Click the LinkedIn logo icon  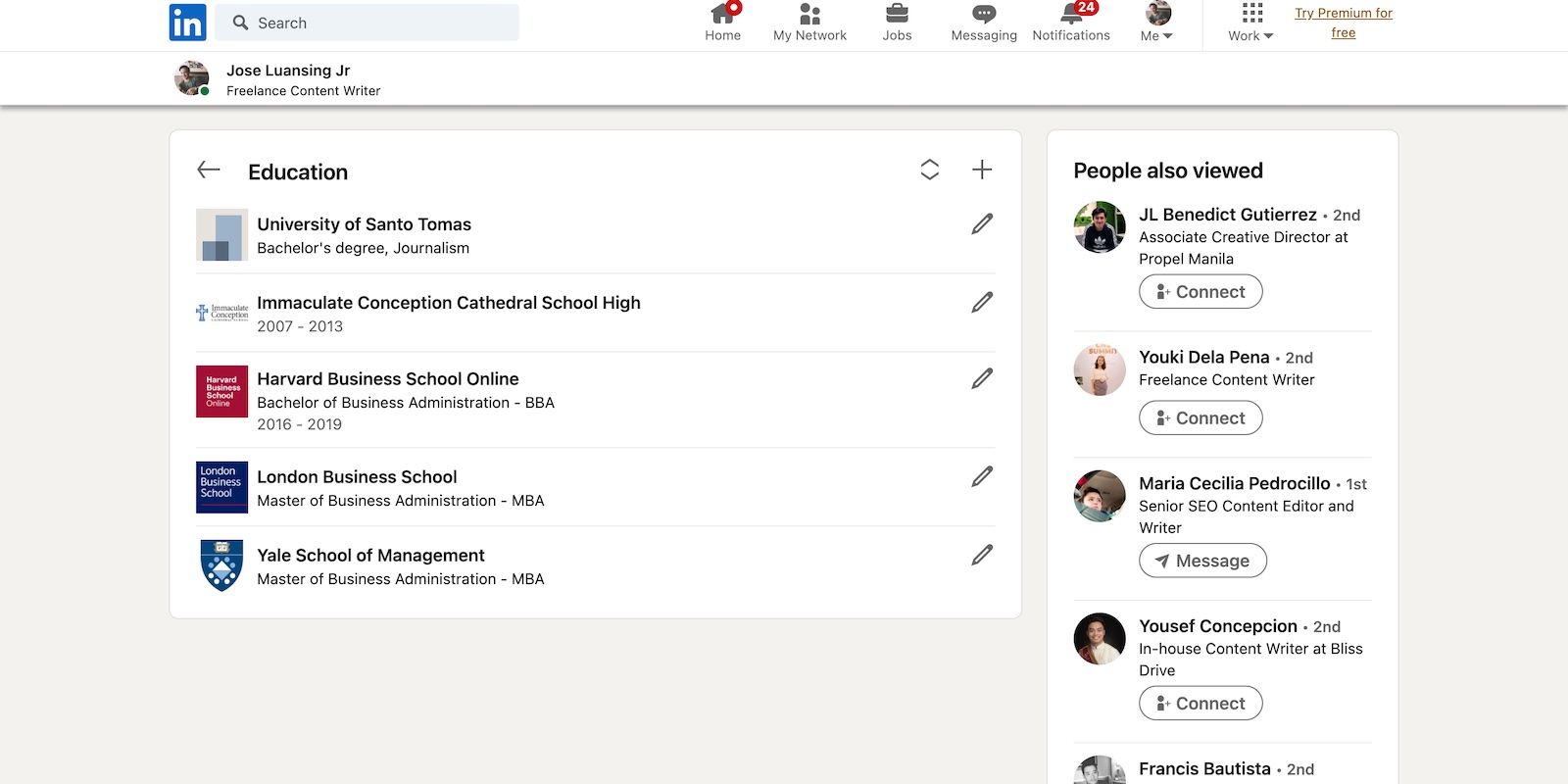[187, 22]
